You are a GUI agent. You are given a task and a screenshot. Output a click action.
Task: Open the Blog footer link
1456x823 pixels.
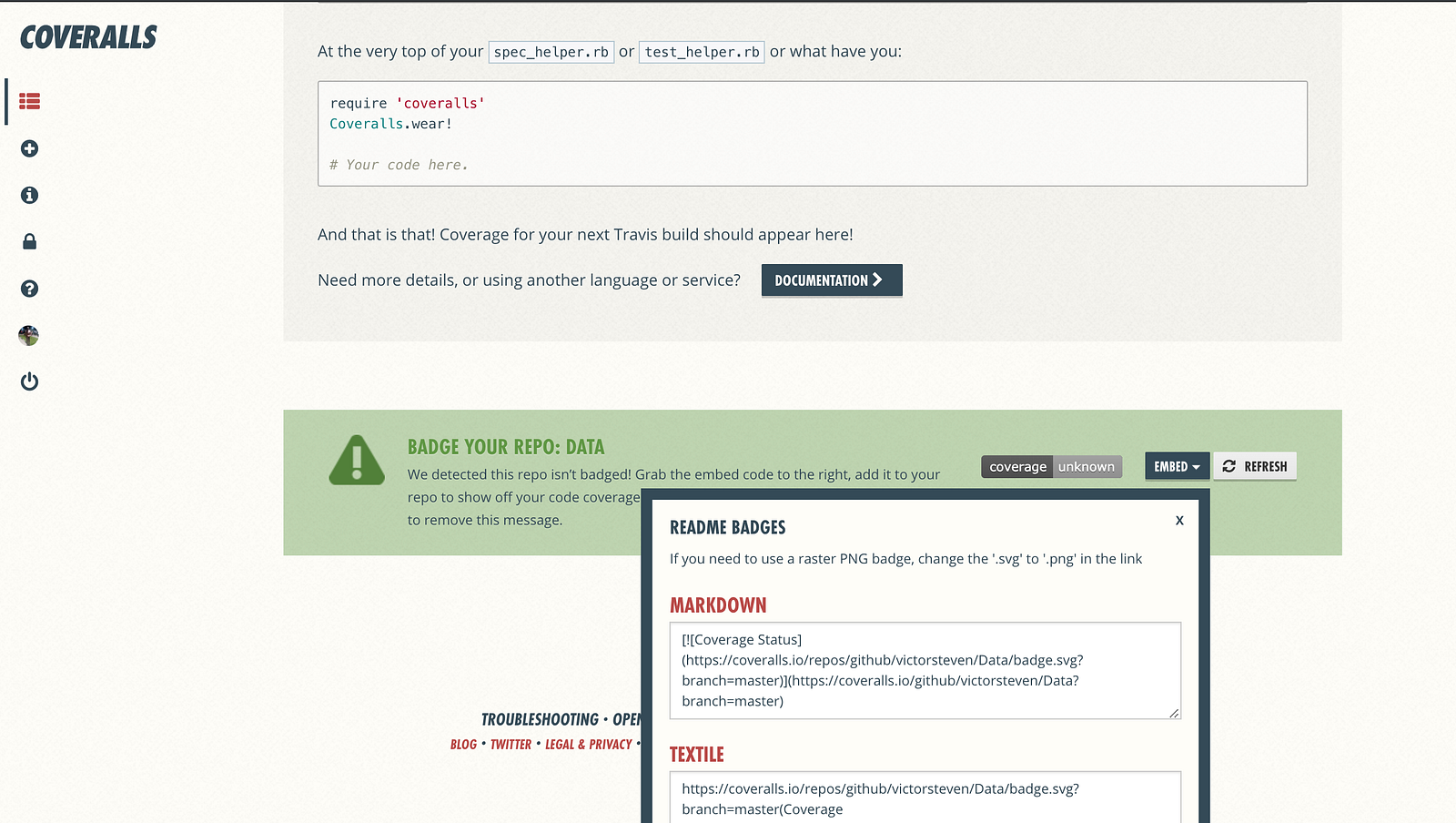463,745
